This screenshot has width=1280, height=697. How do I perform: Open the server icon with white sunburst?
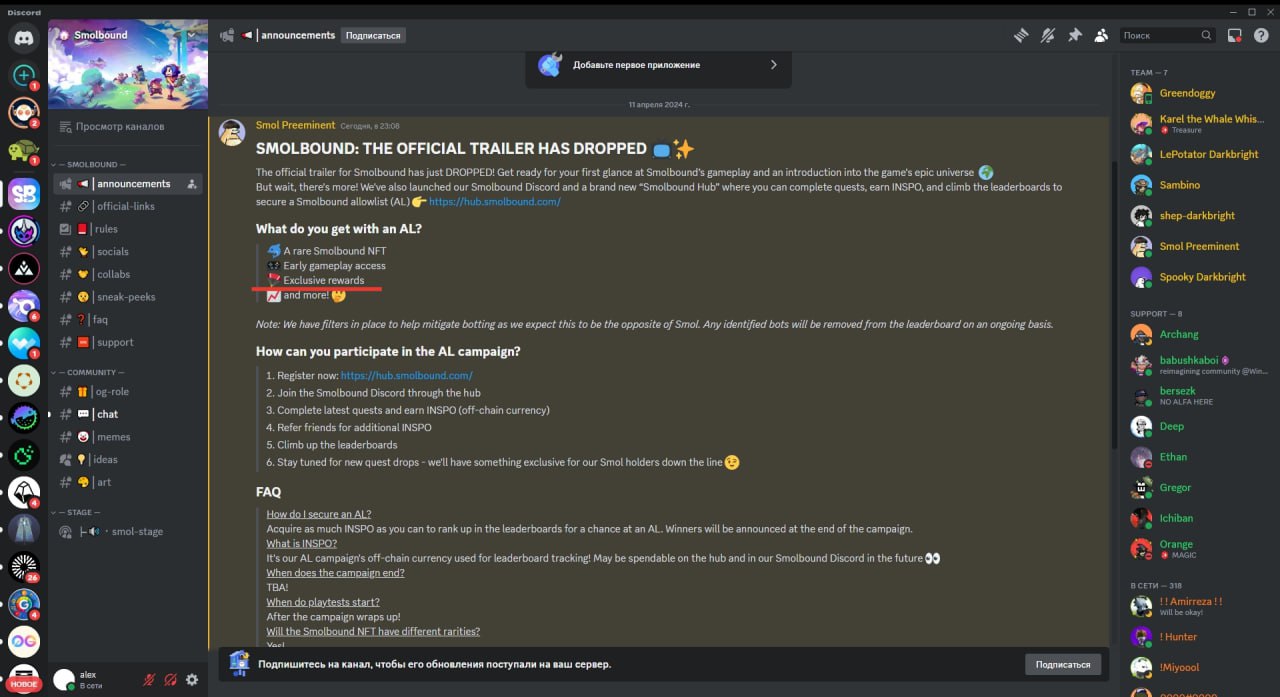click(x=24, y=566)
